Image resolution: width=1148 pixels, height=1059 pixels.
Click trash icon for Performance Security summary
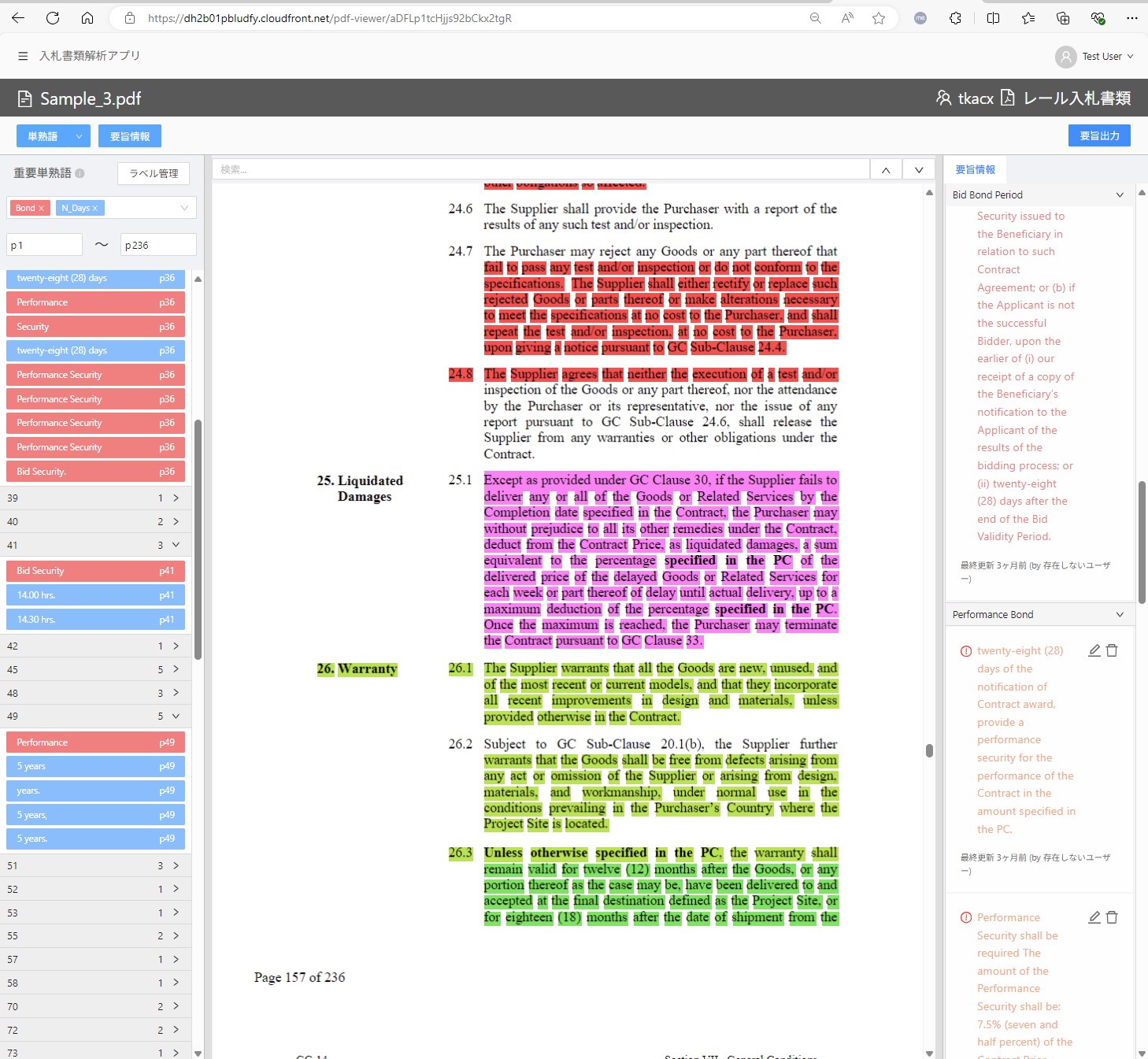(x=1112, y=917)
